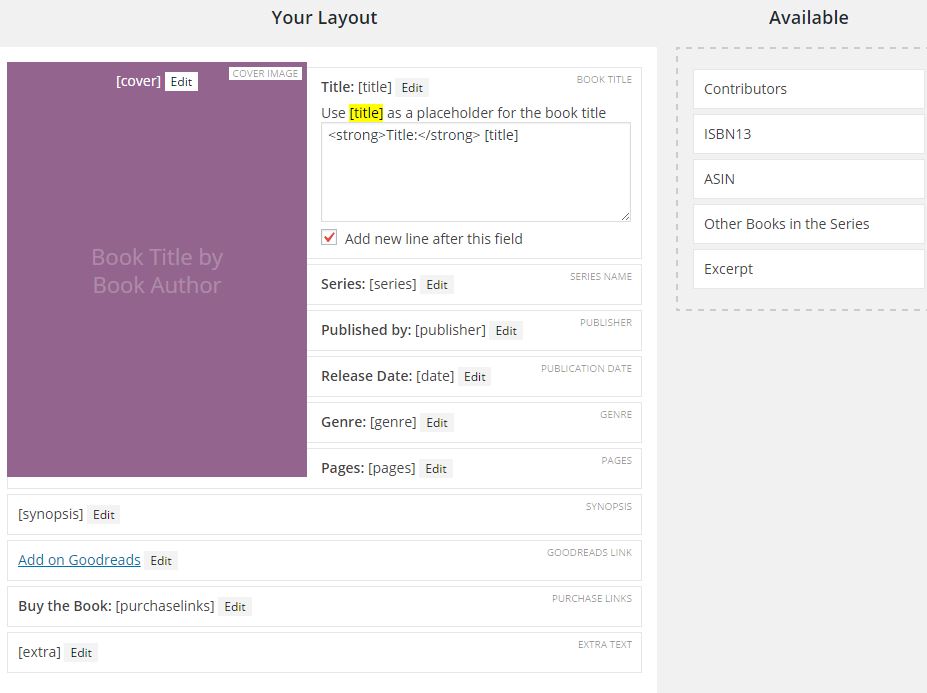Edit the Release Date: [date] field
This screenshot has width=927, height=693.
click(x=475, y=377)
